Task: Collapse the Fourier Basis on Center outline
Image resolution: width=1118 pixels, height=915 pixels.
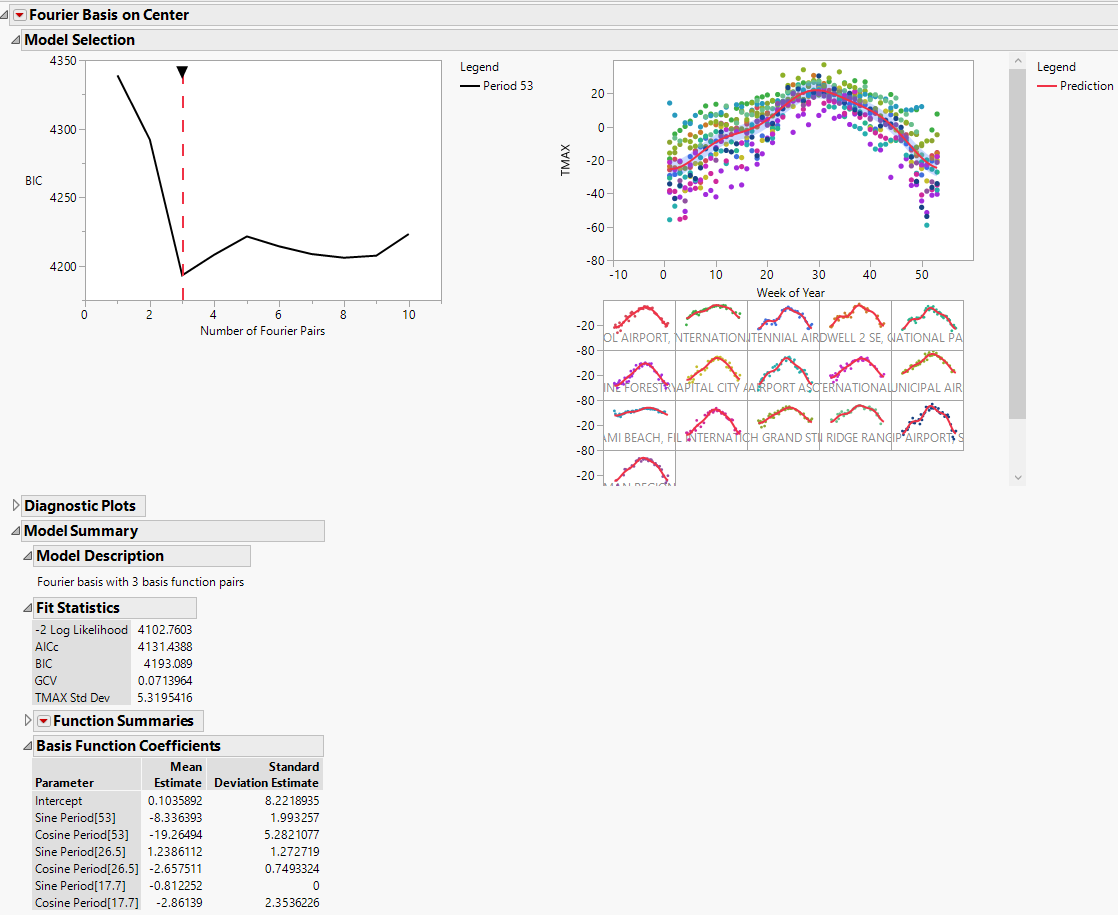Action: [x=6, y=15]
